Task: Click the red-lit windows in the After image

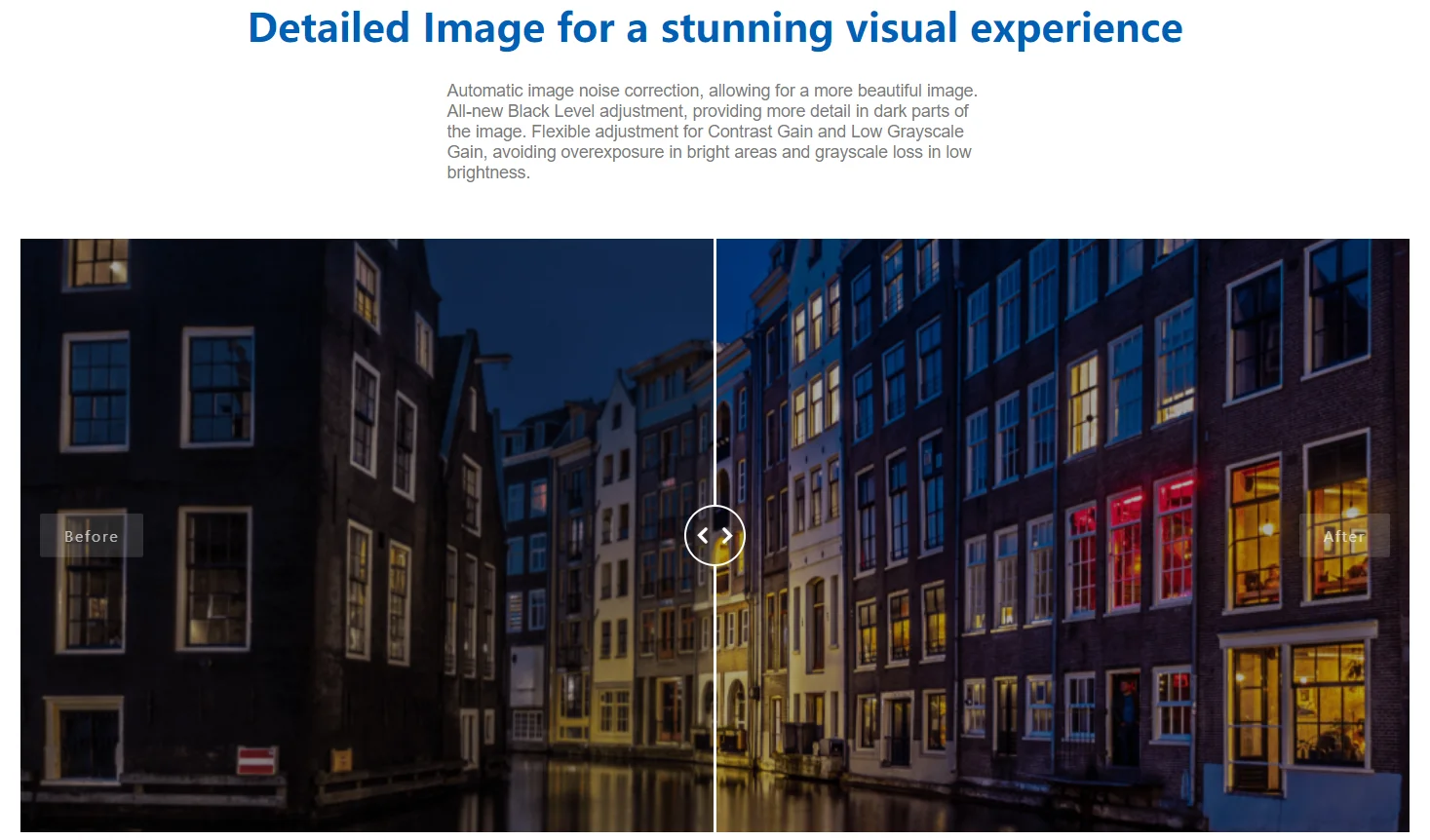Action: tap(1124, 546)
